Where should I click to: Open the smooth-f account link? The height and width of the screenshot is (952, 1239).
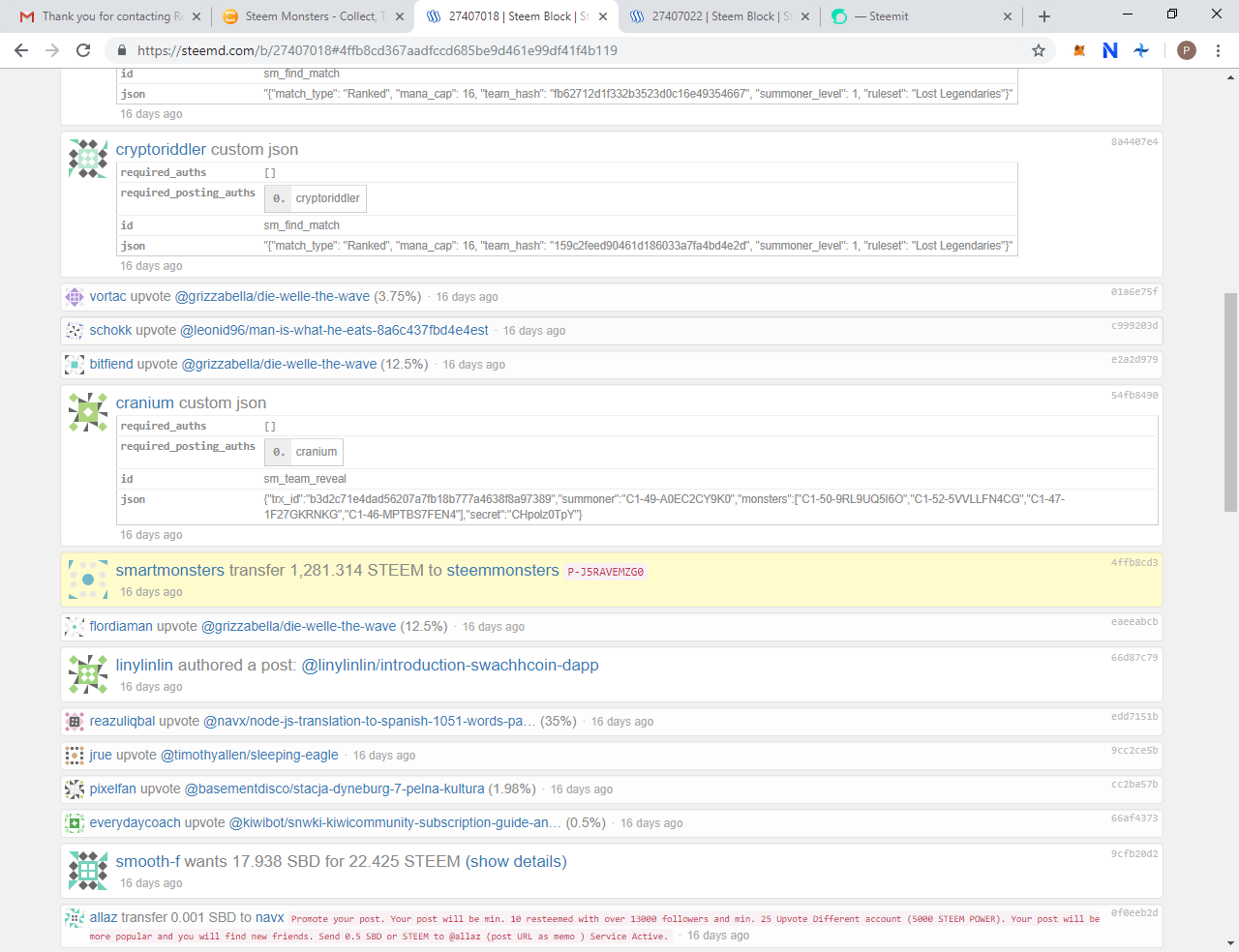148,861
